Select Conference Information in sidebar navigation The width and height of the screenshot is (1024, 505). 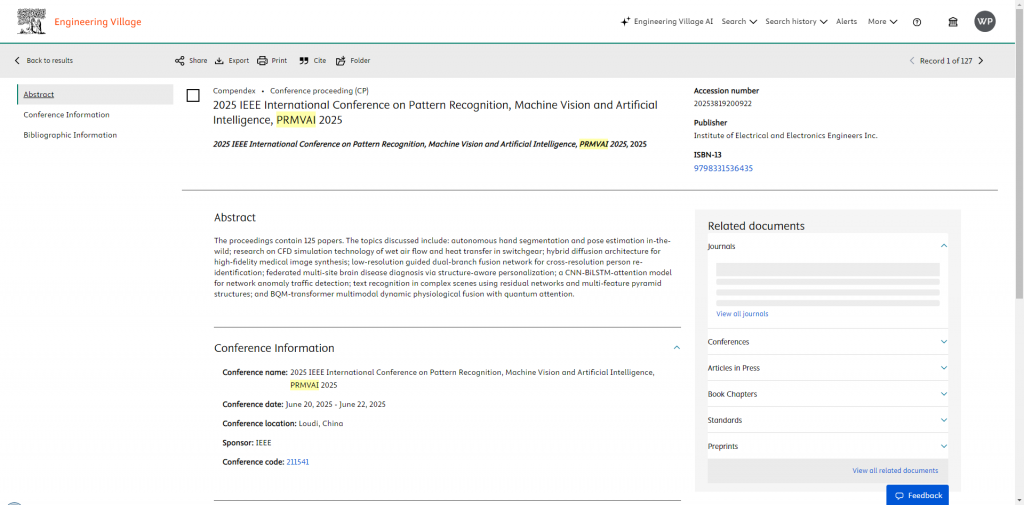(67, 115)
